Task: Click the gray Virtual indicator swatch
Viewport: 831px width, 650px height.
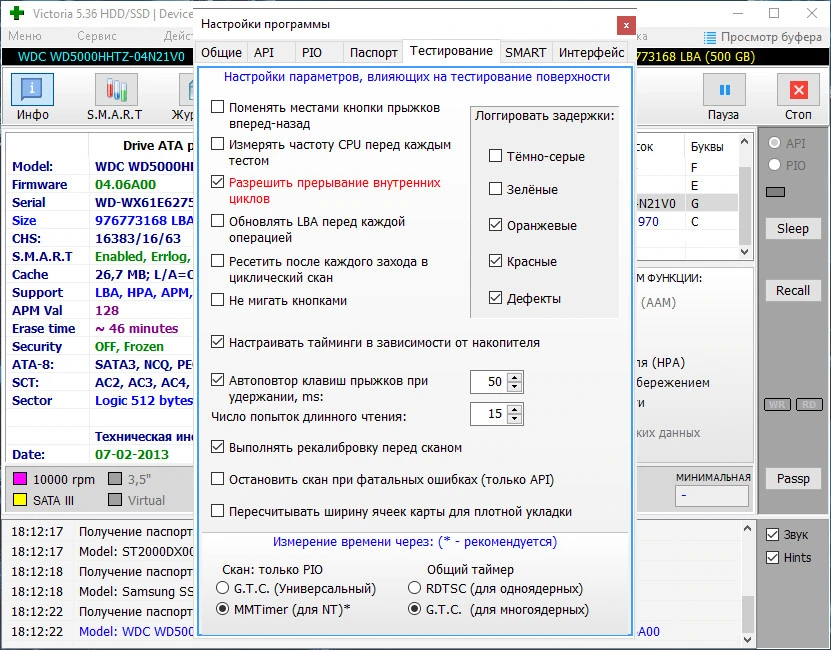Action: click(114, 499)
